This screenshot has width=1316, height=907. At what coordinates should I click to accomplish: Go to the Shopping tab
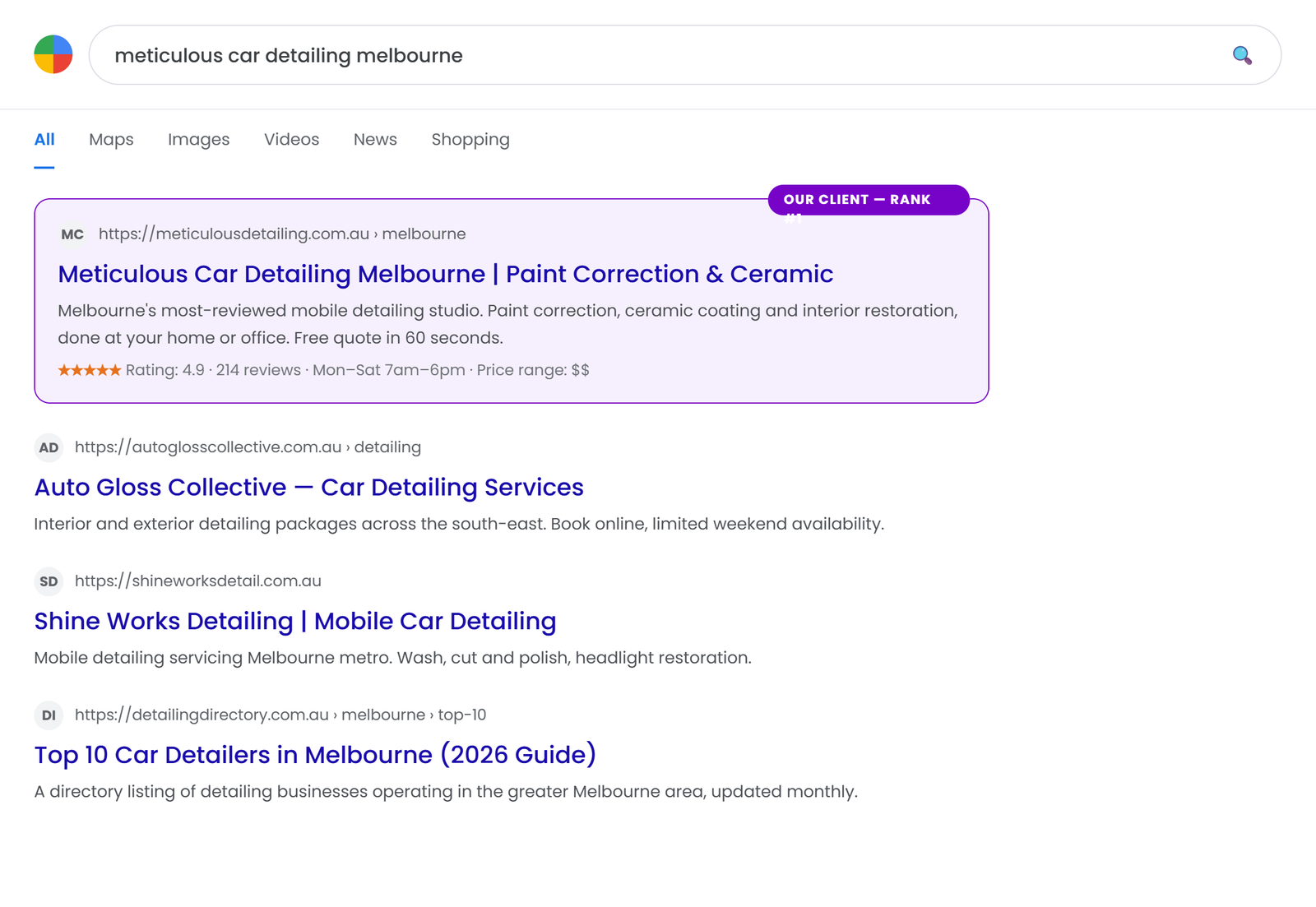click(x=470, y=140)
